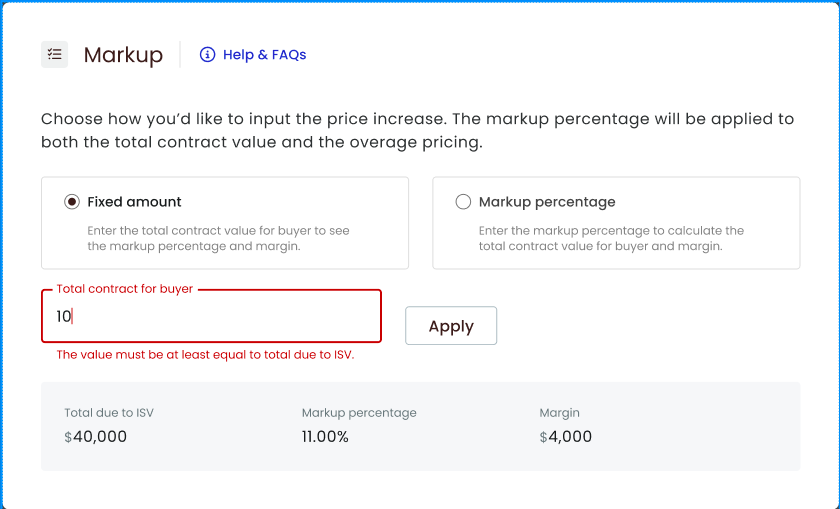Select the Fixed amount radio button
The width and height of the screenshot is (840, 509).
pos(72,202)
